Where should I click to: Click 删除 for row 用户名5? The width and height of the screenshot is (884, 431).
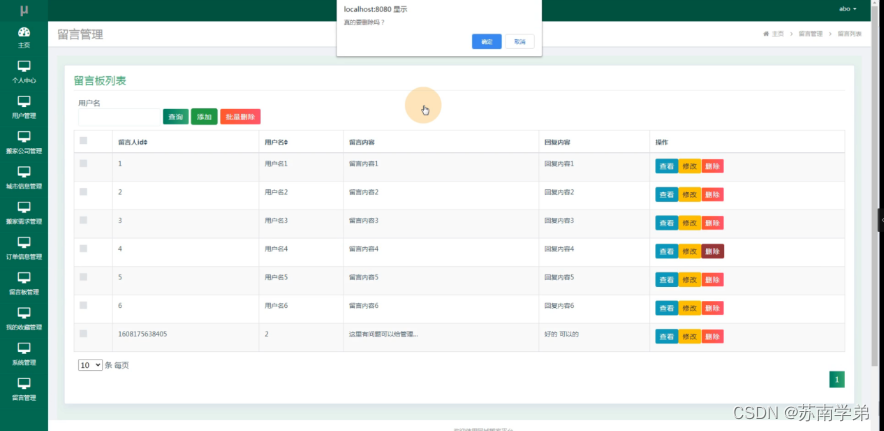(713, 280)
